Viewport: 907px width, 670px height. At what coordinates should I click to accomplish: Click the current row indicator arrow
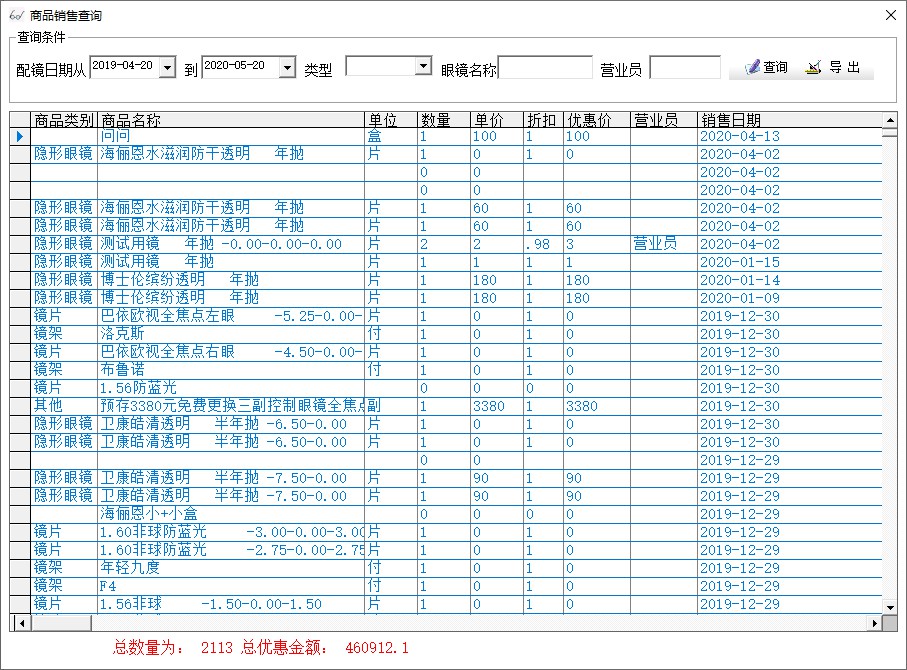[x=19, y=137]
